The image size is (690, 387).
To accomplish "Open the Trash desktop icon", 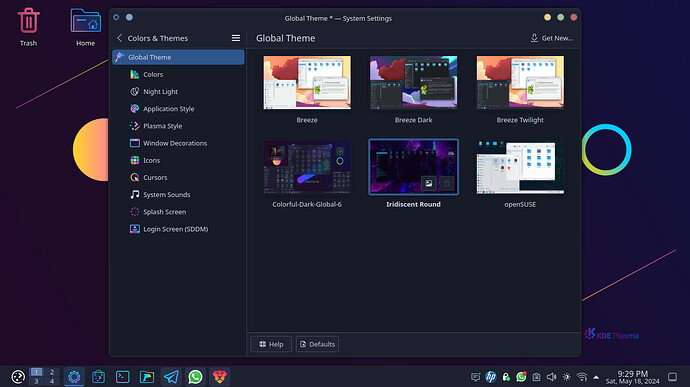I will click(29, 26).
